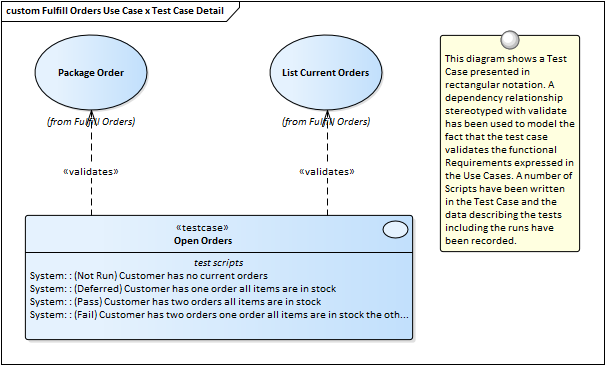605x365 pixels.
Task: Select the Fail test script line
Action: point(219,315)
